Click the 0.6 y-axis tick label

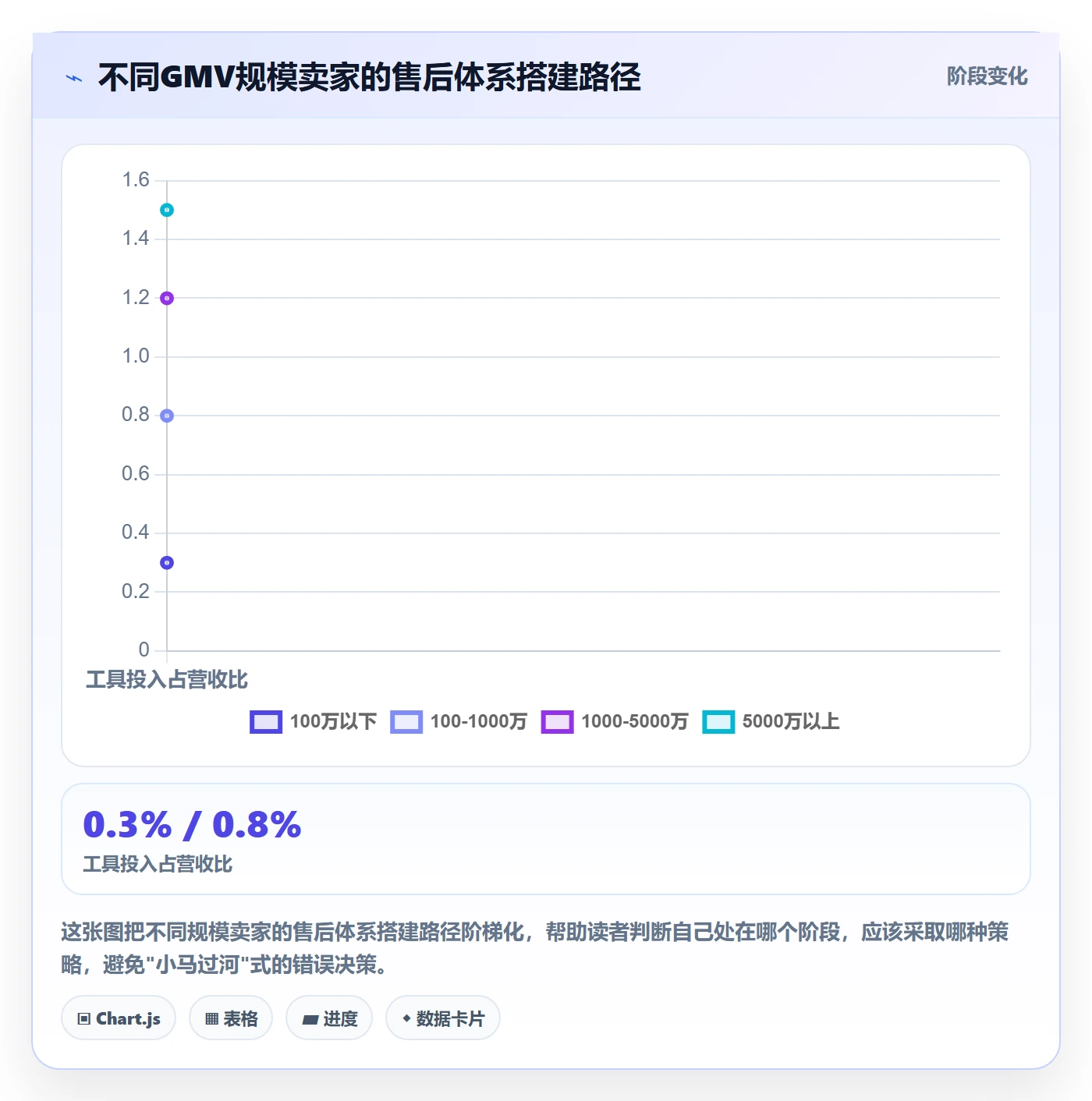pos(136,474)
